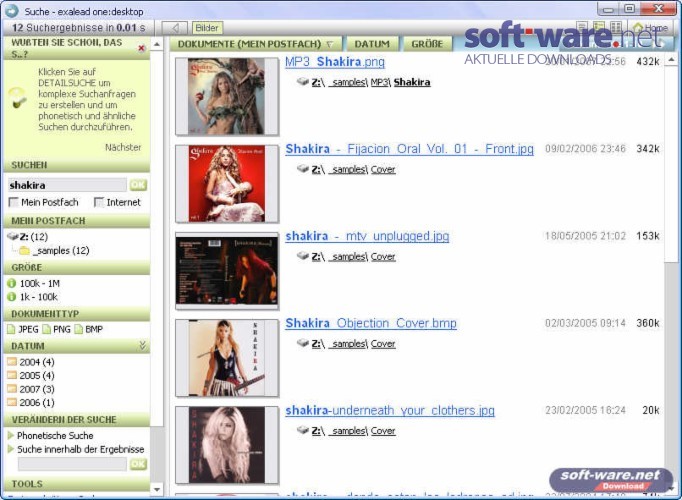Select drive Z: (12) in tree
Viewport: 682px width, 500px height.
27,237
